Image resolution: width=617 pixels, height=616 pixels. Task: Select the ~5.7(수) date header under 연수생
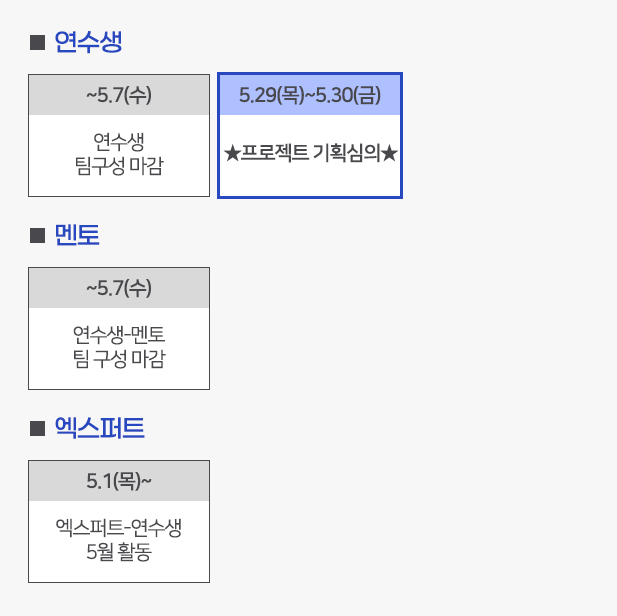(119, 95)
